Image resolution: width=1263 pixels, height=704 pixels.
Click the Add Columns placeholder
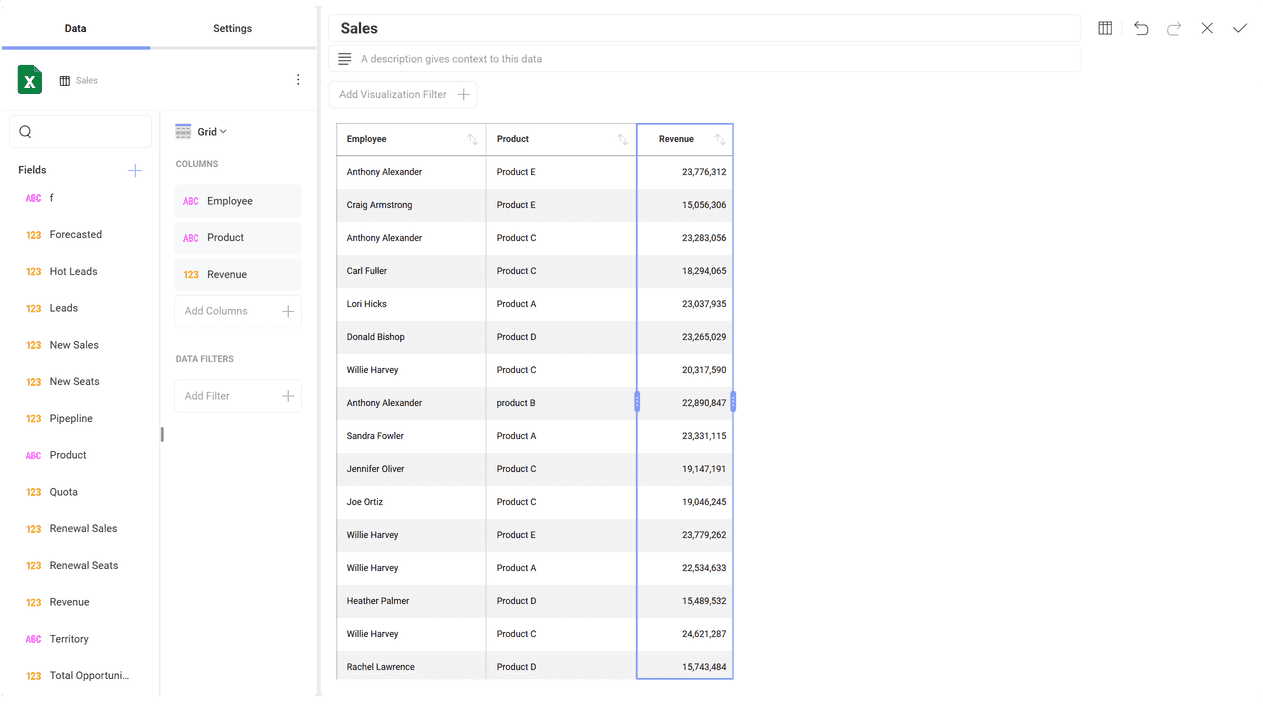click(x=238, y=311)
